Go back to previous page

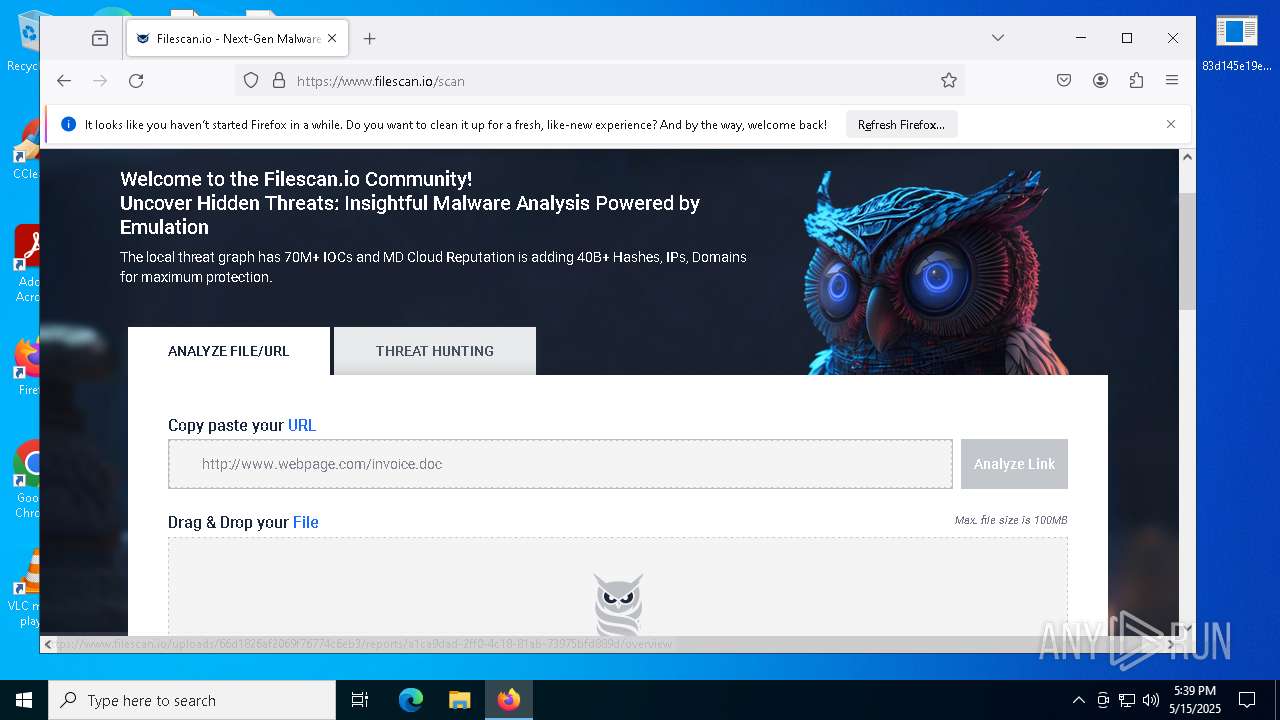point(64,81)
